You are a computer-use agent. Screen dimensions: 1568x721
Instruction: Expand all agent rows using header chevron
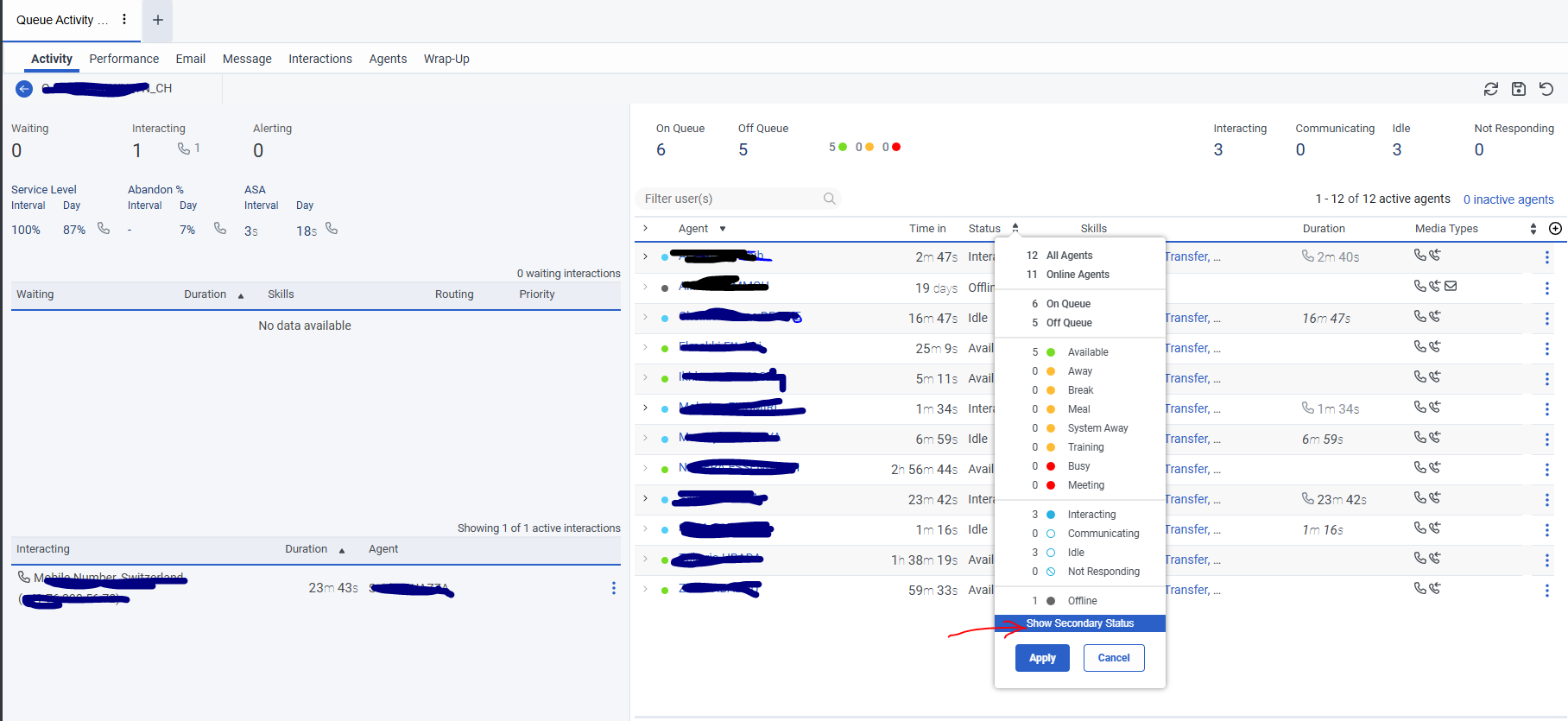coord(645,228)
